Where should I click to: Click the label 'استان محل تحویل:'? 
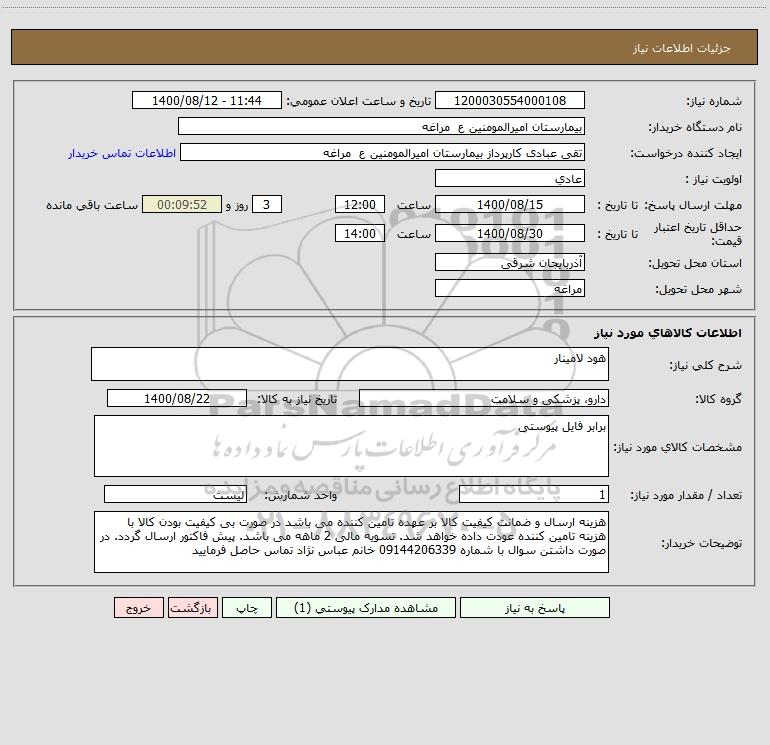[x=695, y=263]
